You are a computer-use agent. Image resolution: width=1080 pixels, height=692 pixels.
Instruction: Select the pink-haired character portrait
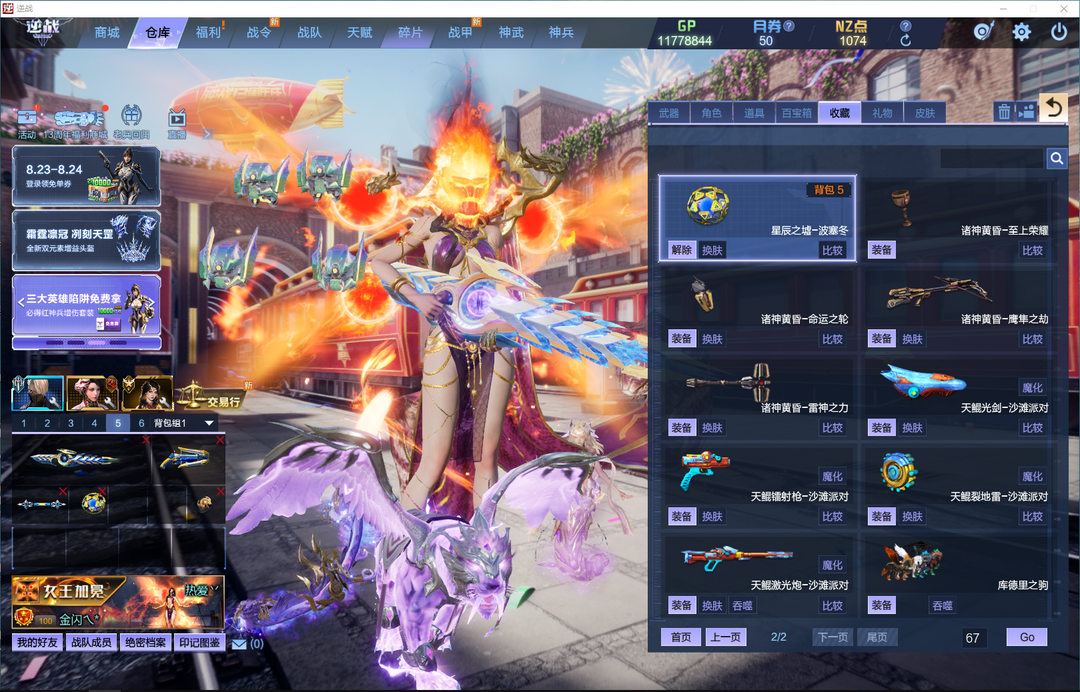92,393
